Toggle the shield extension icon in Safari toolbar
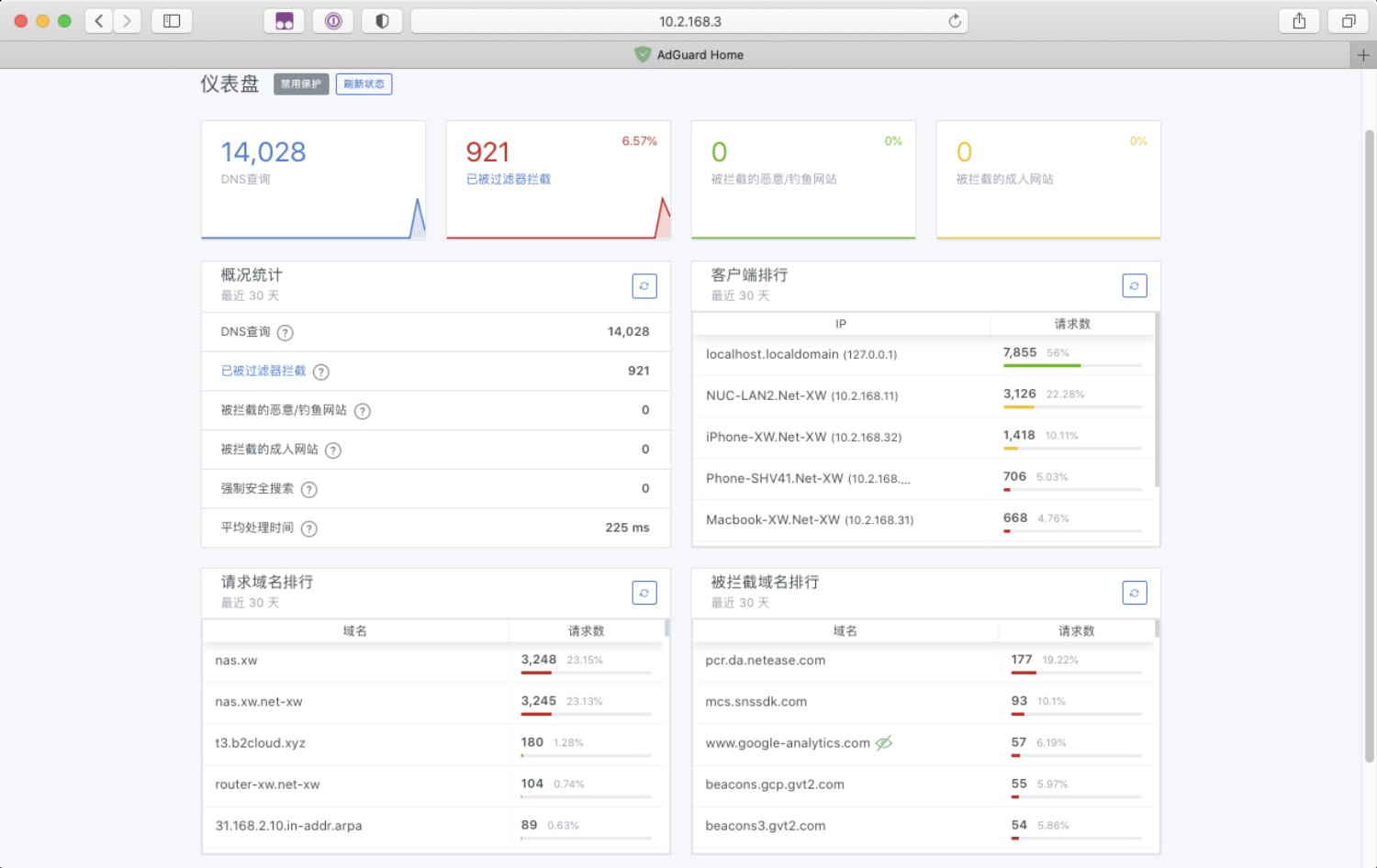The height and width of the screenshot is (868, 1377). point(382,20)
